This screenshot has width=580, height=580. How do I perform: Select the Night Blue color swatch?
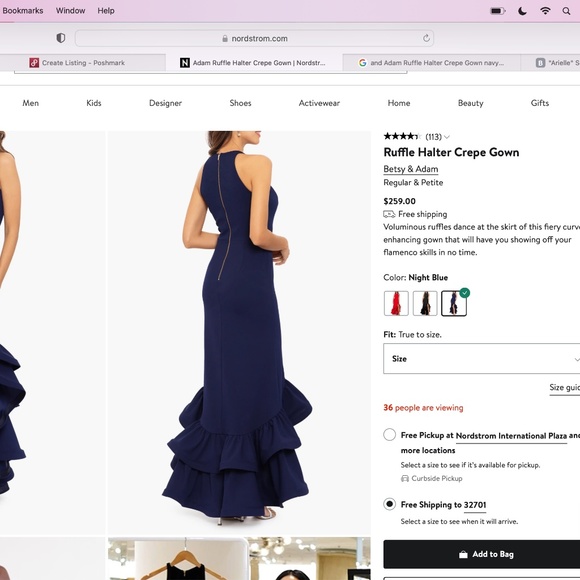[454, 303]
